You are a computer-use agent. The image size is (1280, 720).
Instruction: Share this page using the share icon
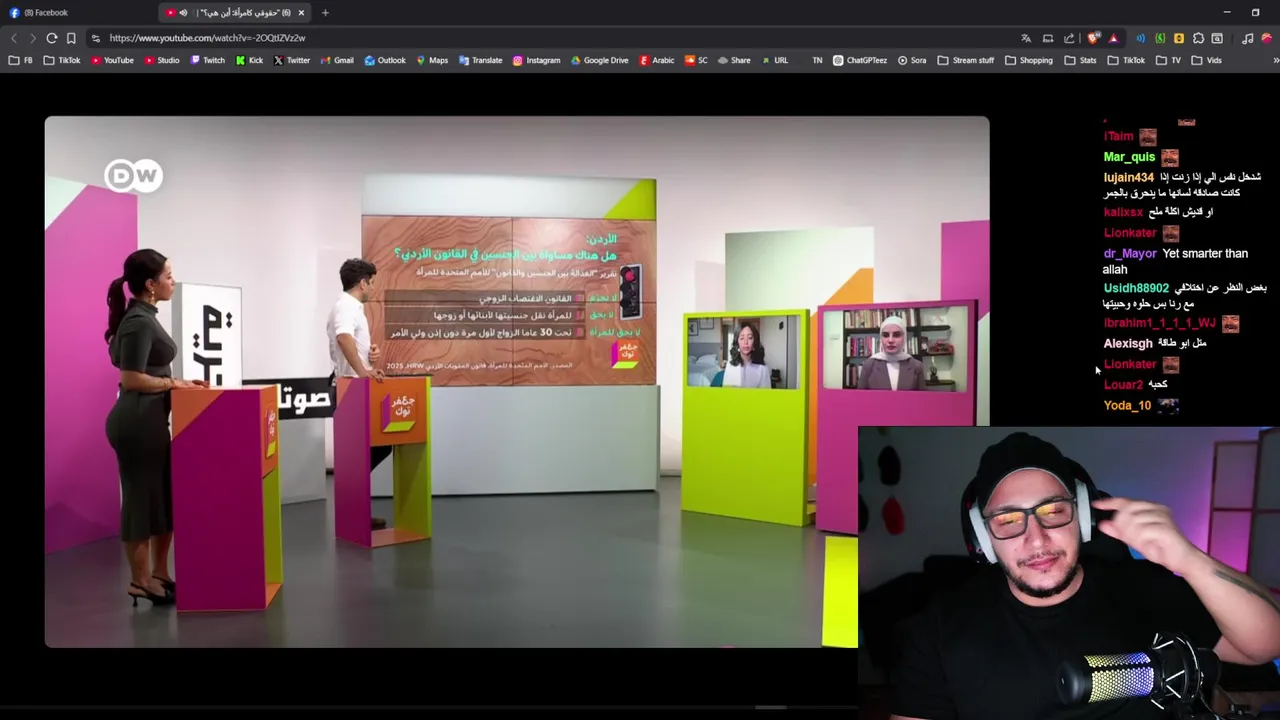[1069, 38]
